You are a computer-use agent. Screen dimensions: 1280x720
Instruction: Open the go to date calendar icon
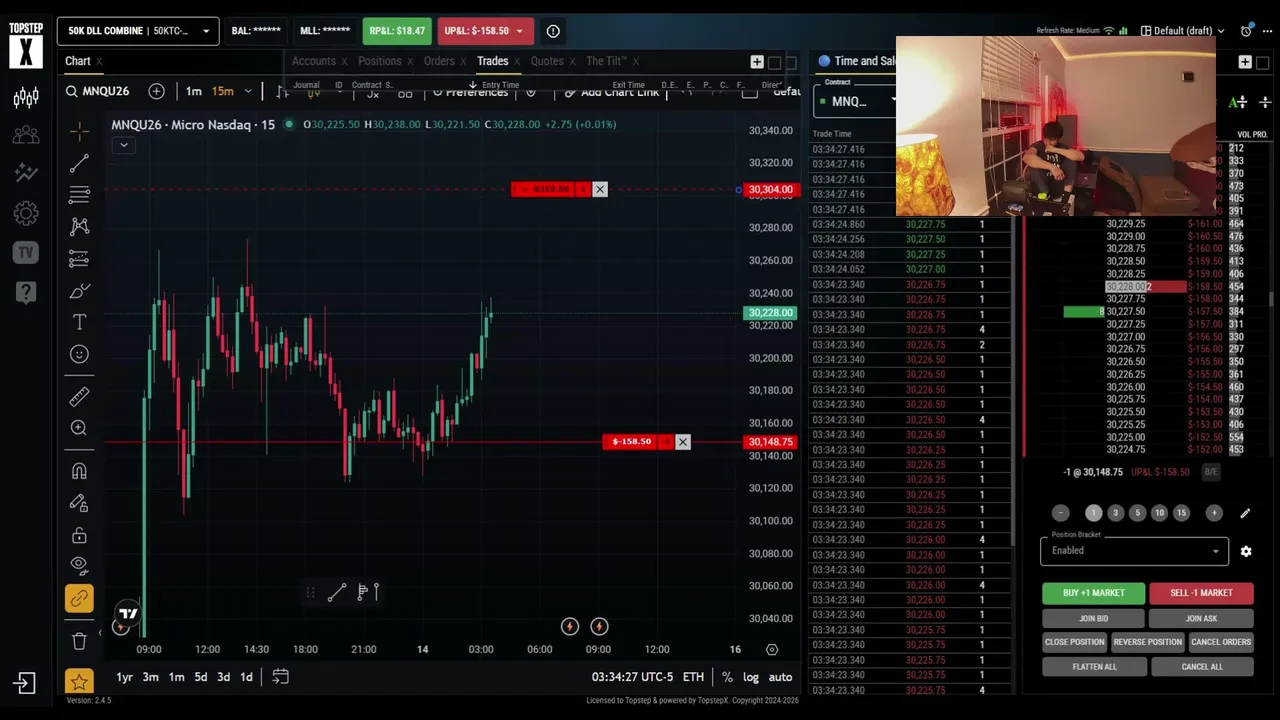(281, 677)
